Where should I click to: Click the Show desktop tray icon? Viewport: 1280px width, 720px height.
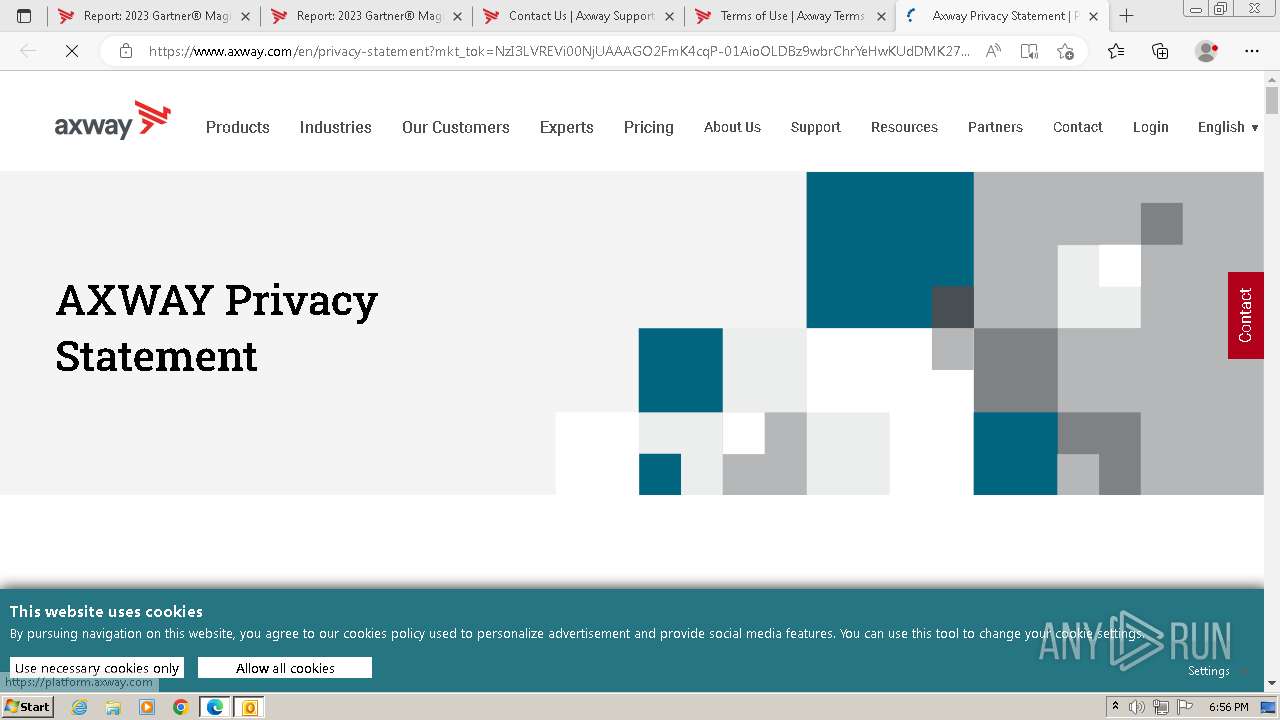click(1268, 707)
